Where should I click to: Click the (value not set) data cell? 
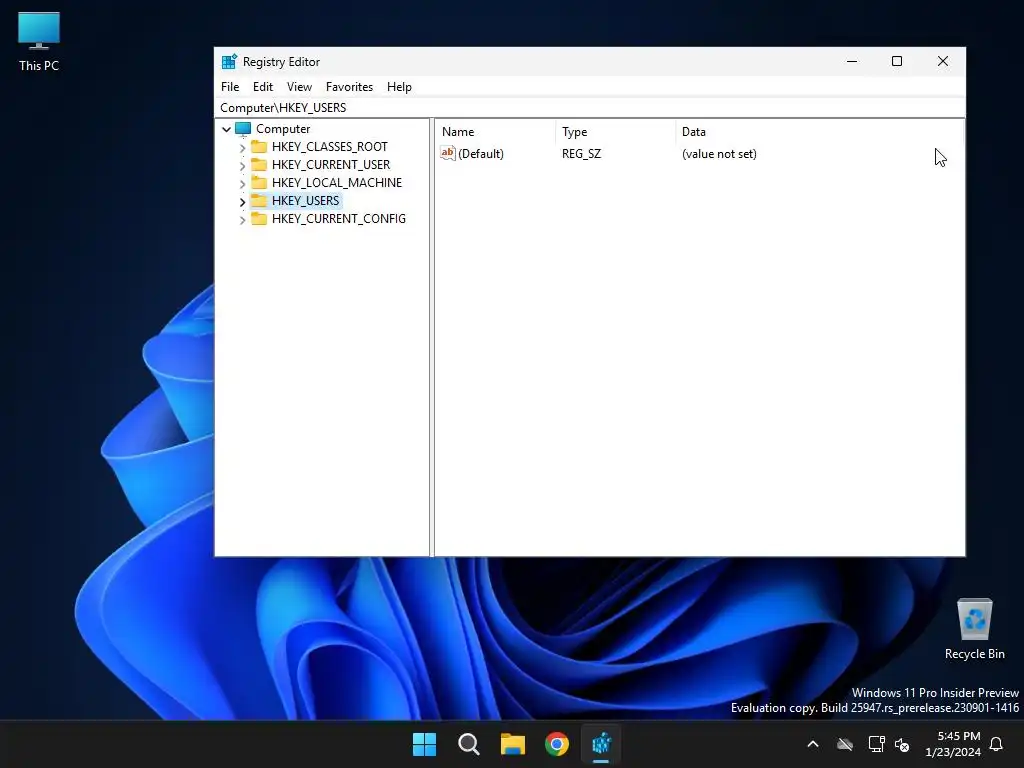click(x=719, y=154)
